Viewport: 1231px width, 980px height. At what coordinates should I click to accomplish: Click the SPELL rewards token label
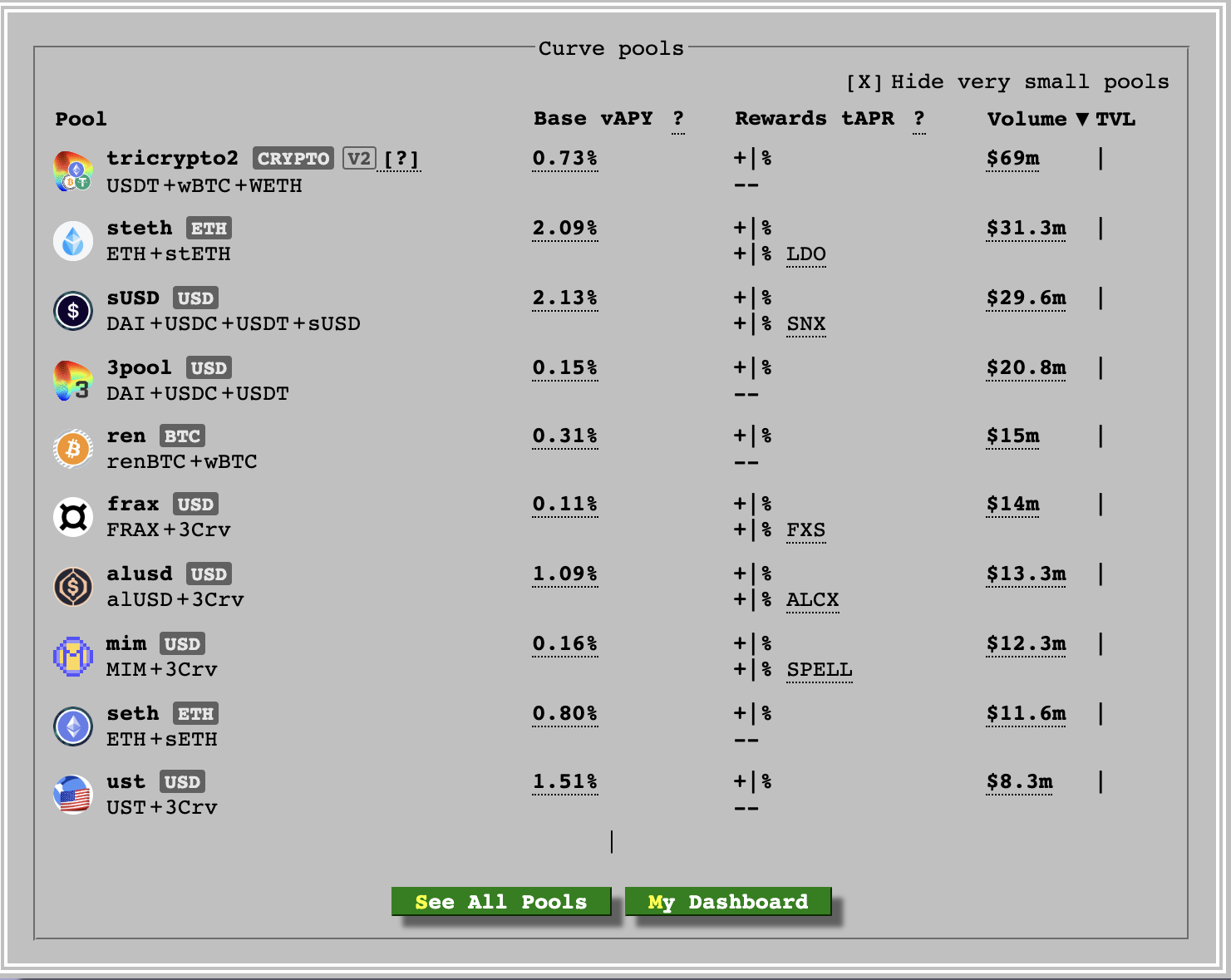(820, 670)
